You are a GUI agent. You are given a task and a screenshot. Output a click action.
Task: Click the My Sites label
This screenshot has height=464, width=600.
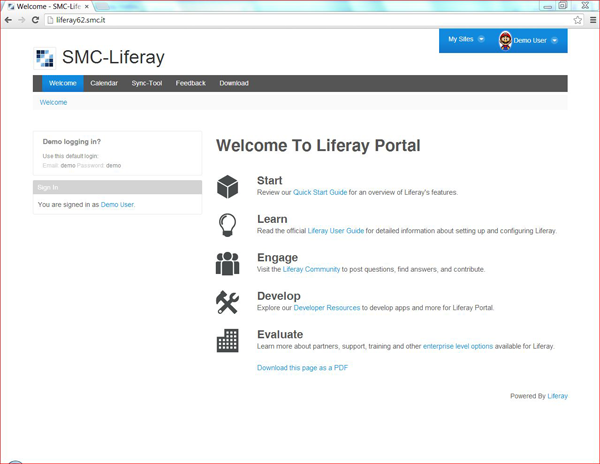461,39
